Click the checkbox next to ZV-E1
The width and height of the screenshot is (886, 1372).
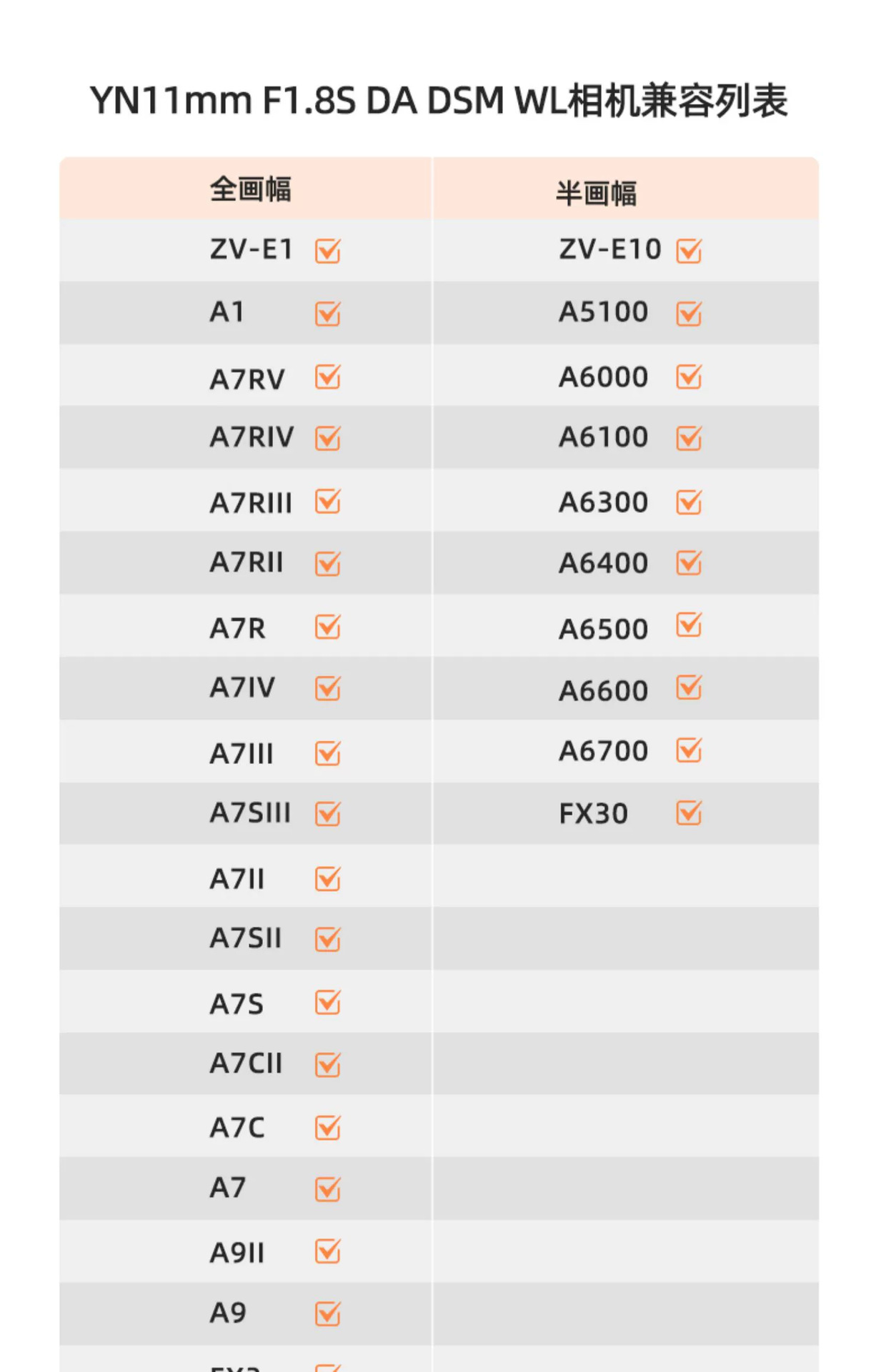pos(328,251)
